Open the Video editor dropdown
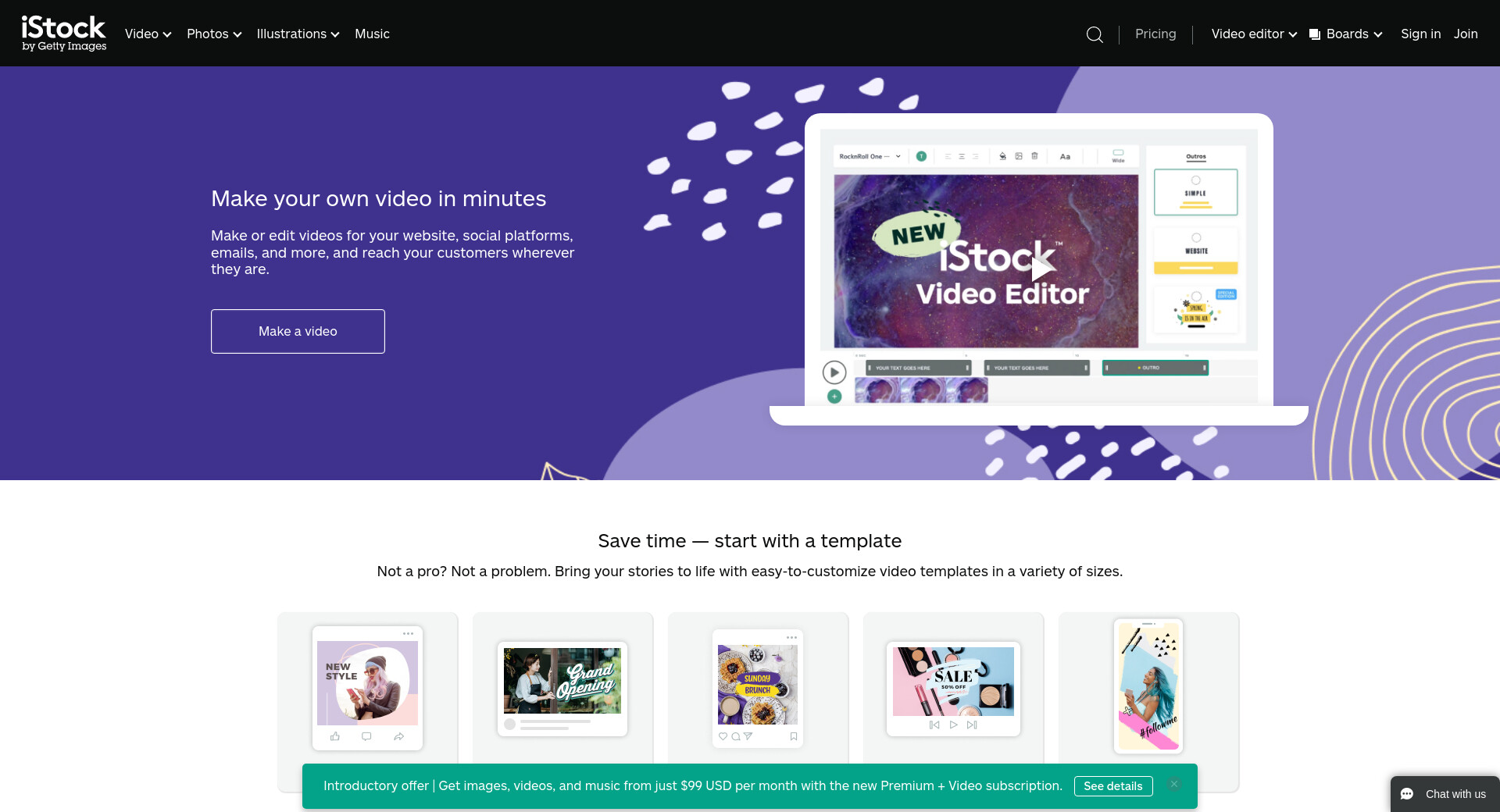1500x812 pixels. pos(1254,34)
